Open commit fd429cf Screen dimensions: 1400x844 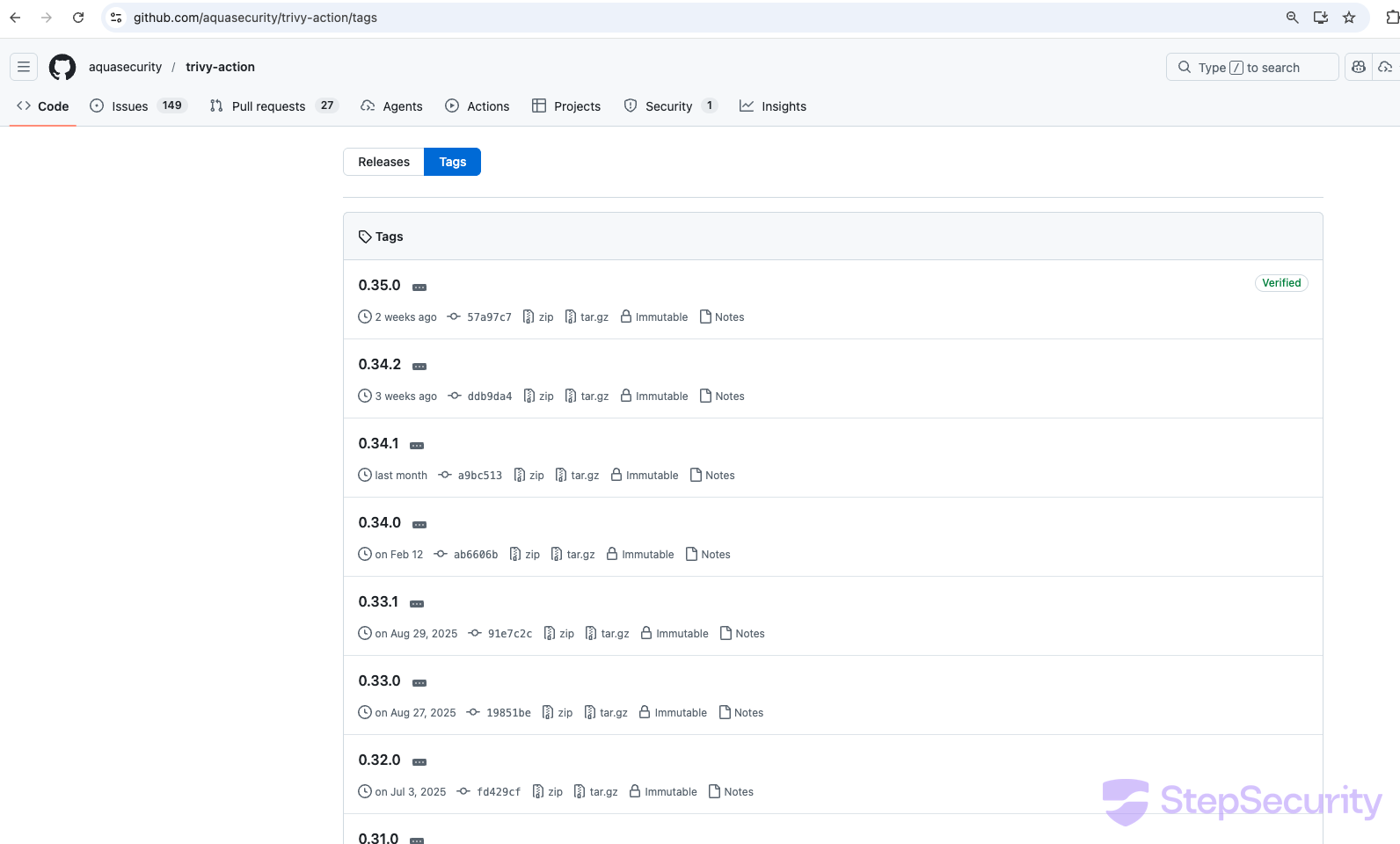[x=489, y=792]
